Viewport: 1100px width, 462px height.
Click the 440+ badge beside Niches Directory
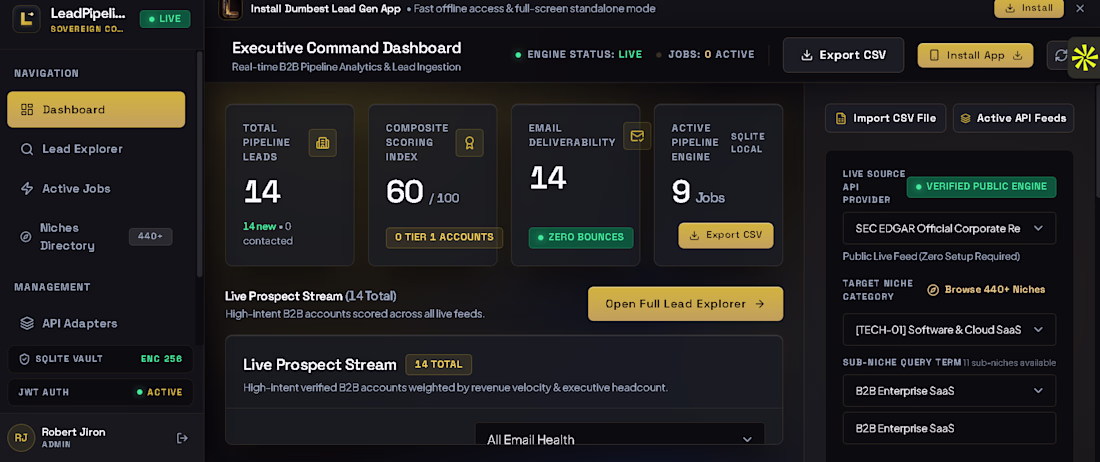point(150,237)
